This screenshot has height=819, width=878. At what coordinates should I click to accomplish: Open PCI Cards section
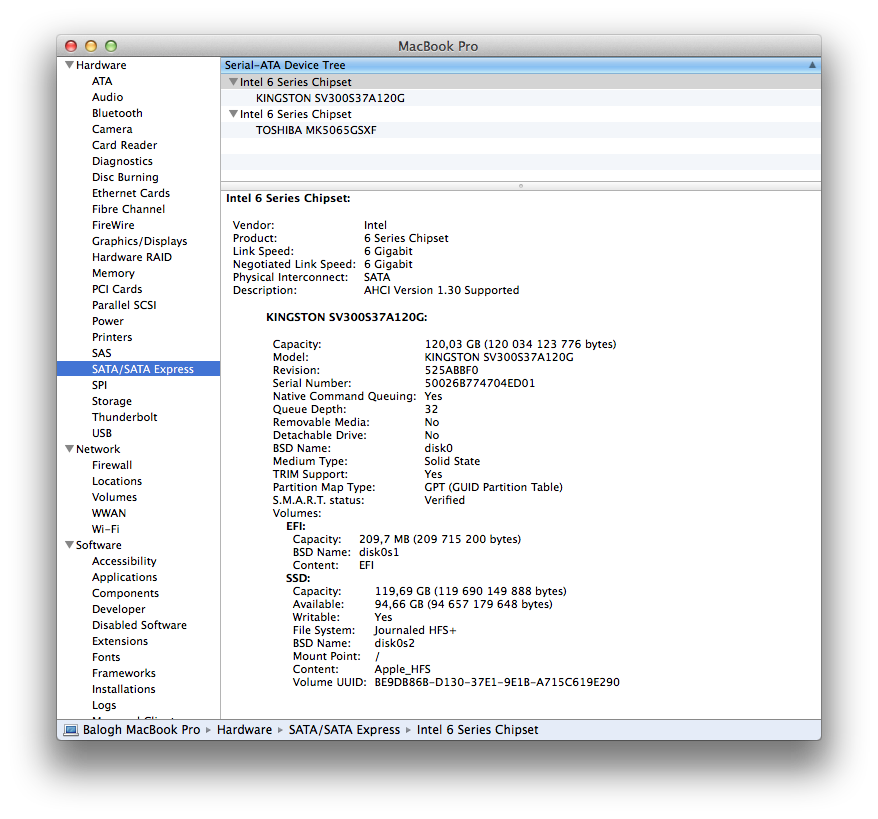pos(117,289)
